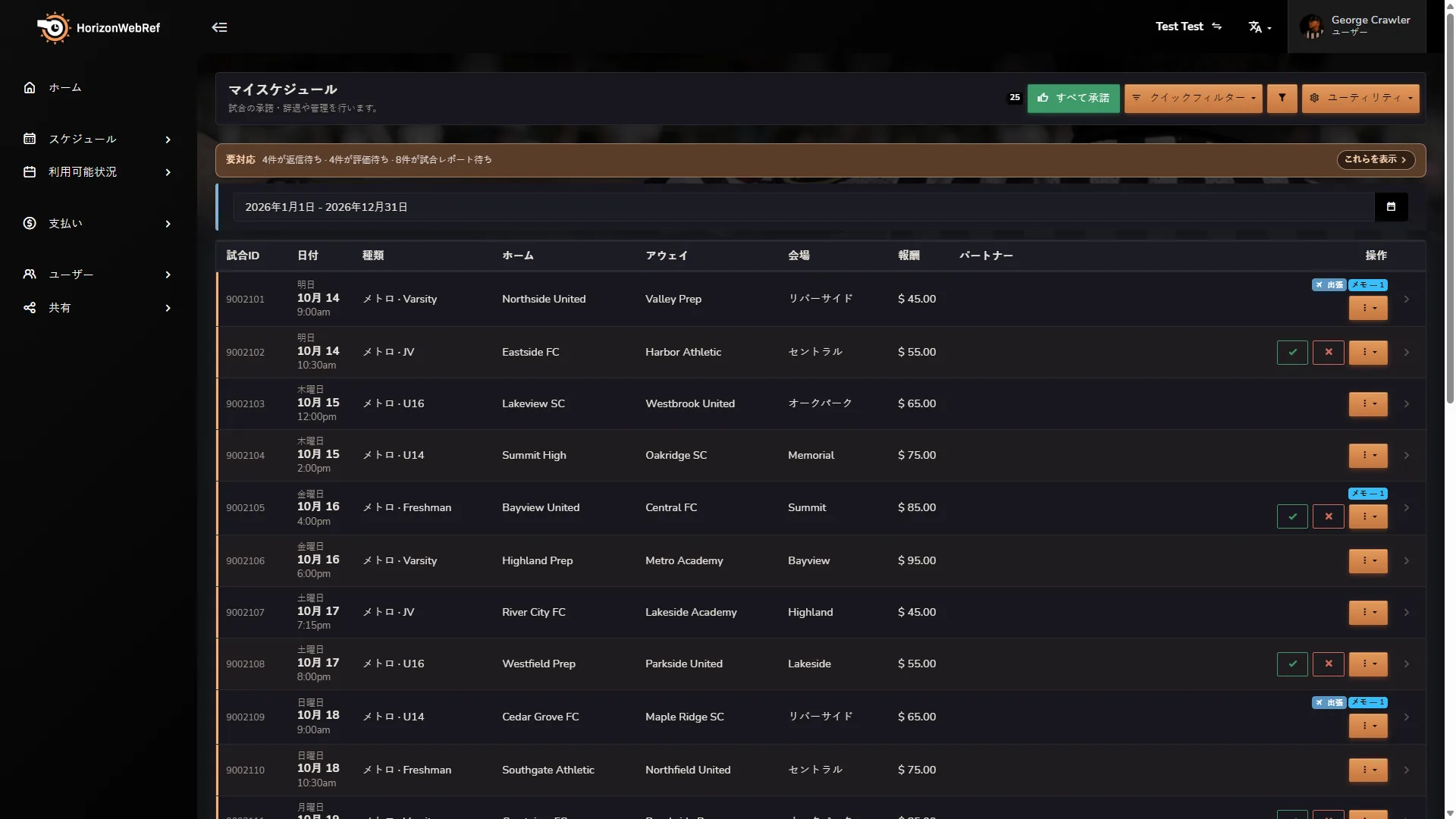Open the ユーティリティ dropdown
The height and width of the screenshot is (819, 1456).
click(x=1360, y=99)
